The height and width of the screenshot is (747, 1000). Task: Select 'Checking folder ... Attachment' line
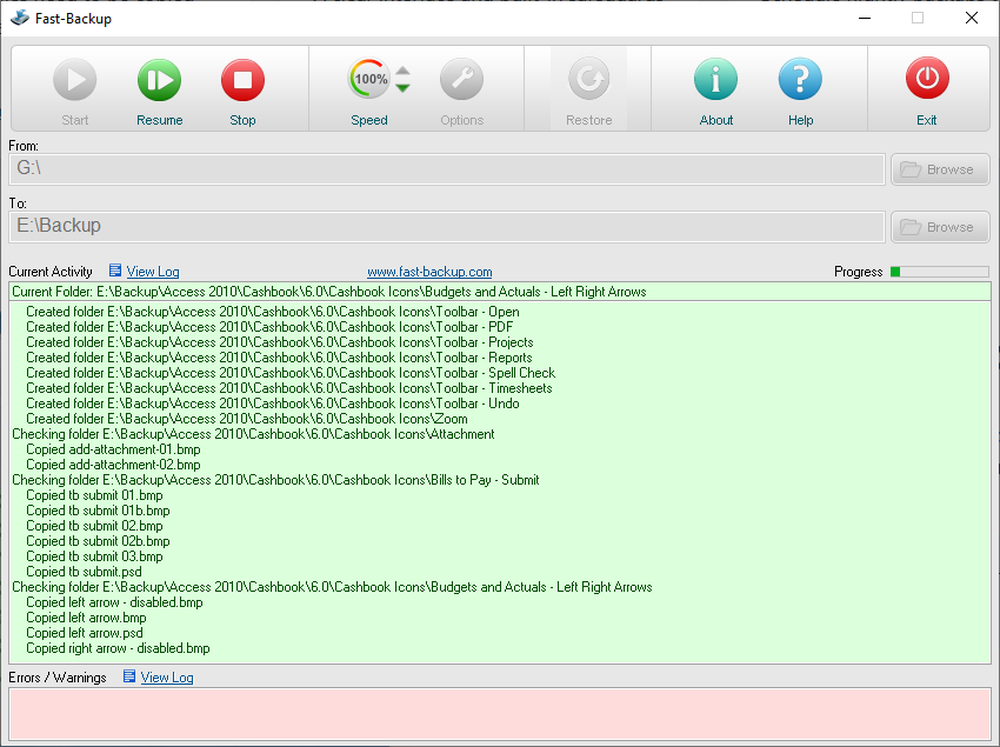click(253, 434)
